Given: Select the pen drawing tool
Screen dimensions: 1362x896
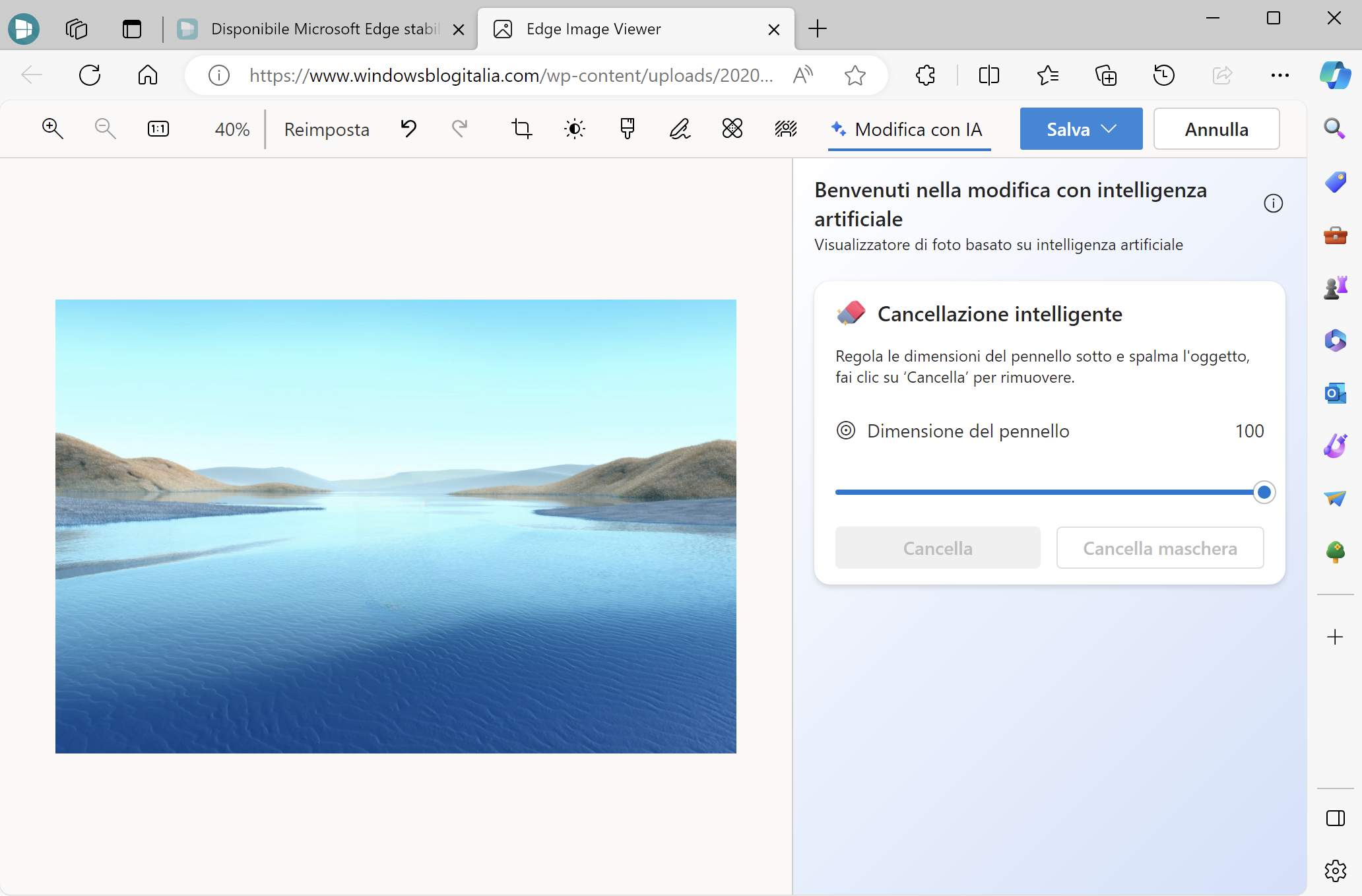Looking at the screenshot, I should click(x=680, y=129).
